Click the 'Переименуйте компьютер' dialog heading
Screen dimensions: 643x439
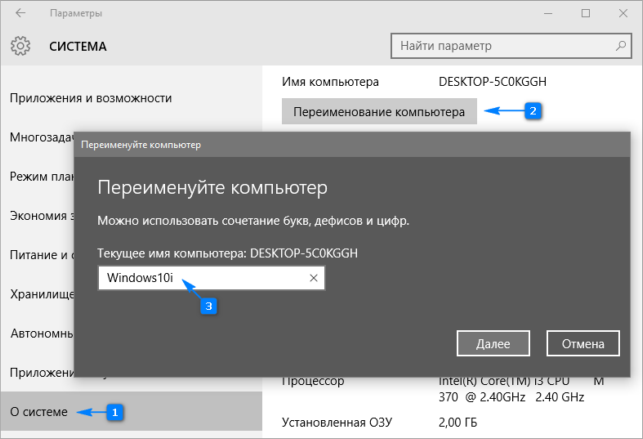212,188
